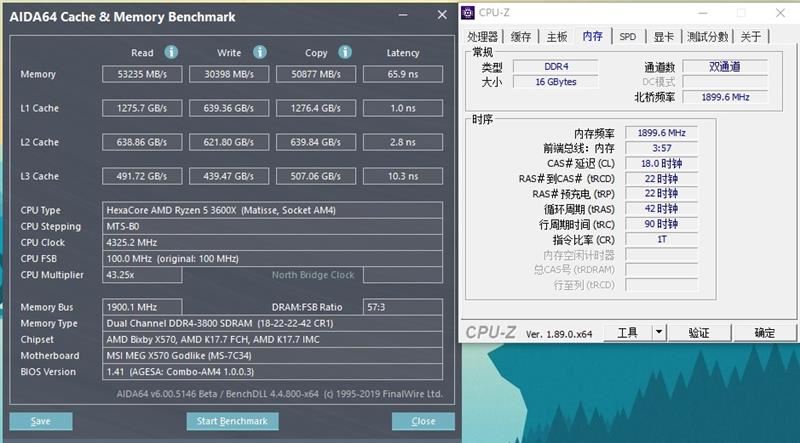Click the 工具 button in CPU-Z
Screen dimensions: 800x443
pyautogui.click(x=628, y=333)
